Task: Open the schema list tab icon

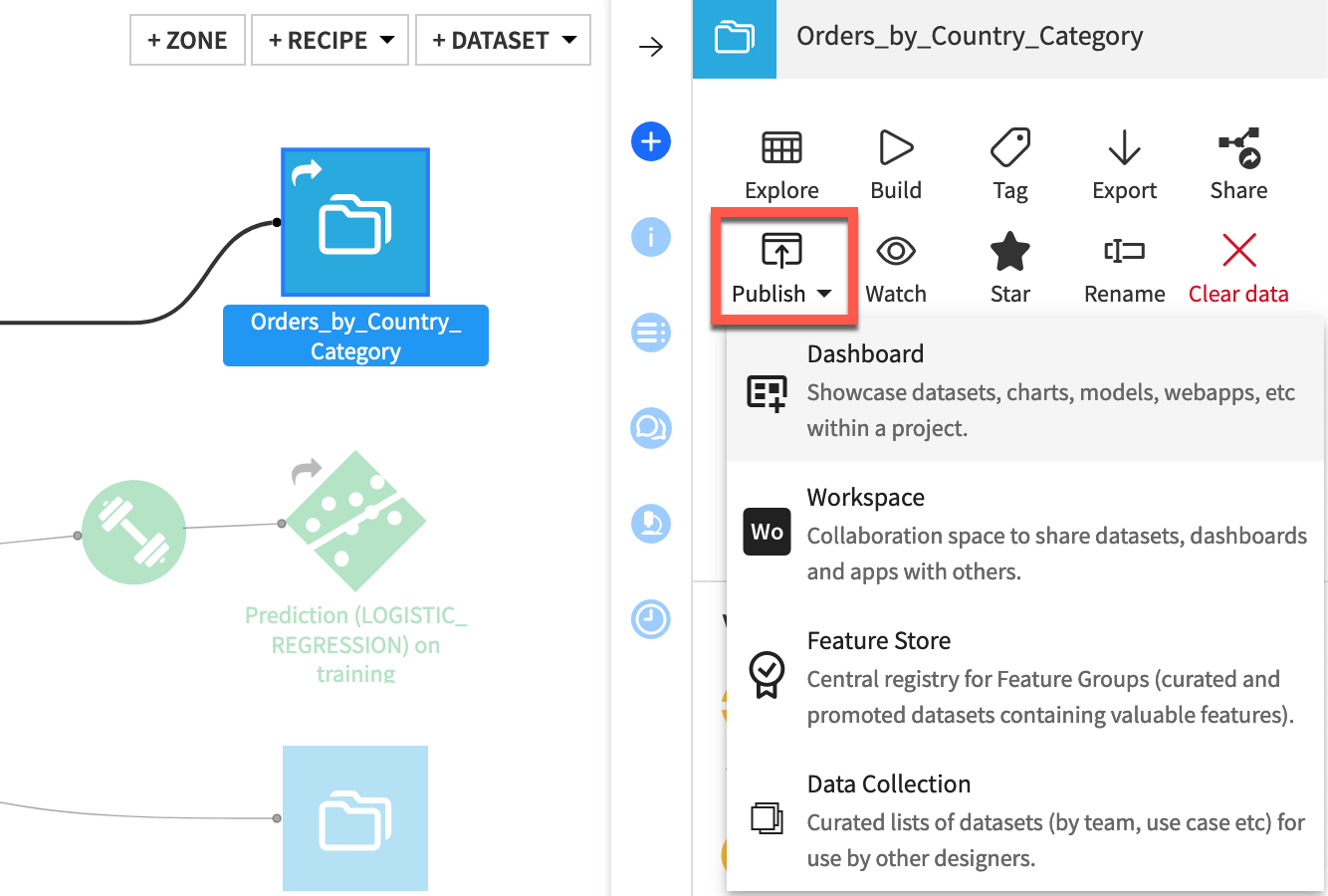Action: pyautogui.click(x=651, y=333)
